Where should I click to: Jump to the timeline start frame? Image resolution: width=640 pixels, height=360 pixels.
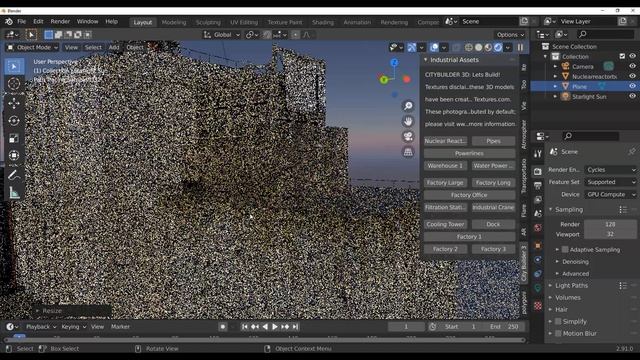(x=244, y=327)
